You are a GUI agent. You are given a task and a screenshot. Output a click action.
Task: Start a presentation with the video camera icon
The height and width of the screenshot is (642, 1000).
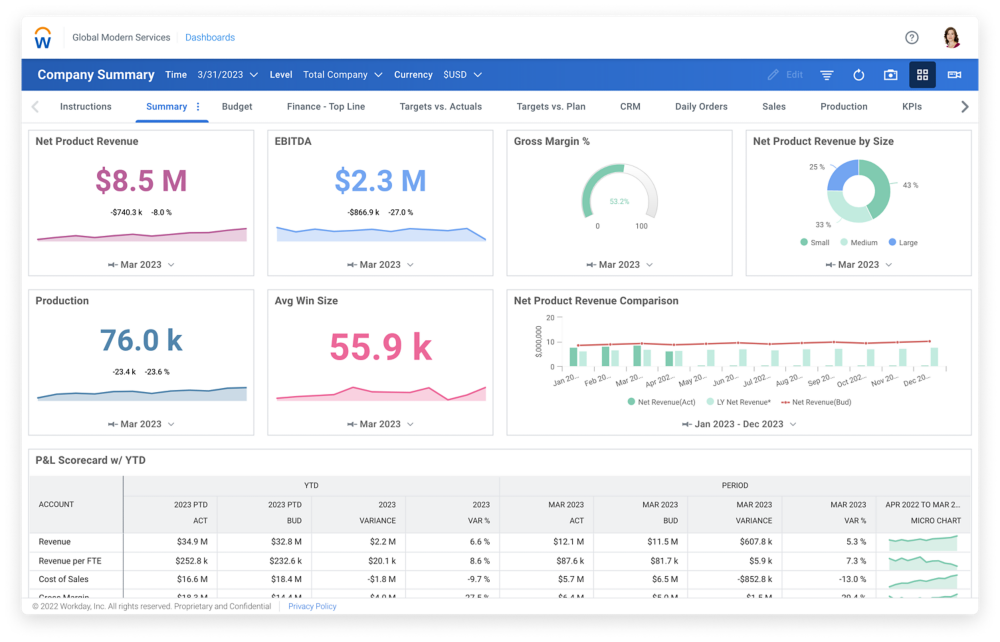[x=953, y=74]
